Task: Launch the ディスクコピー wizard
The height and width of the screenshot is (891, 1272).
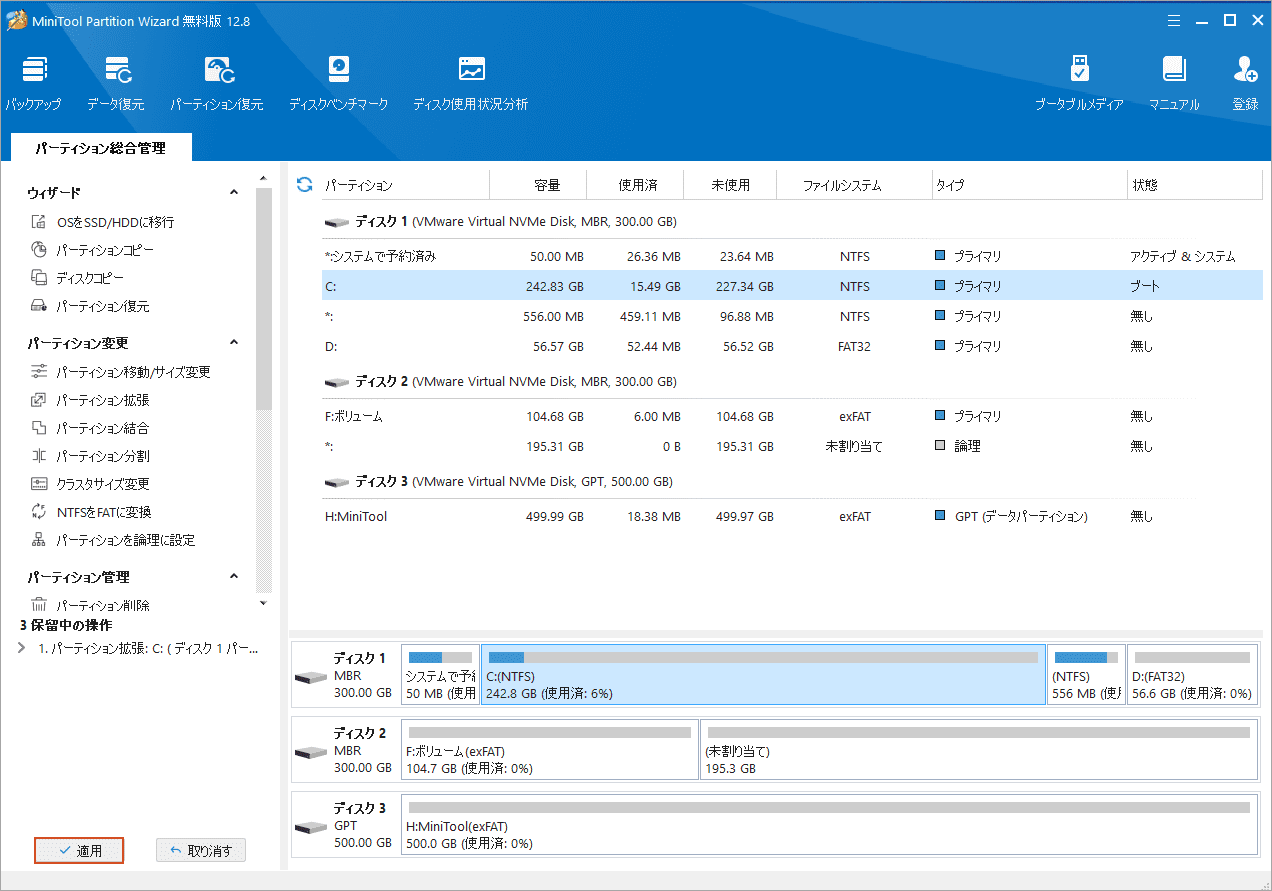Action: pos(77,278)
